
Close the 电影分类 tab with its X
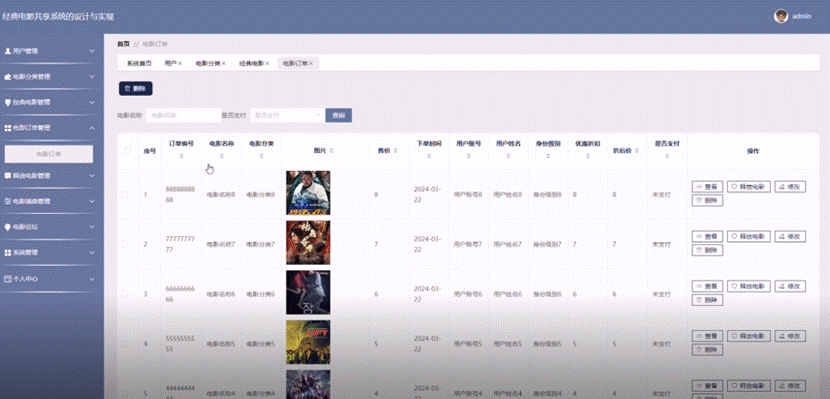tap(223, 64)
